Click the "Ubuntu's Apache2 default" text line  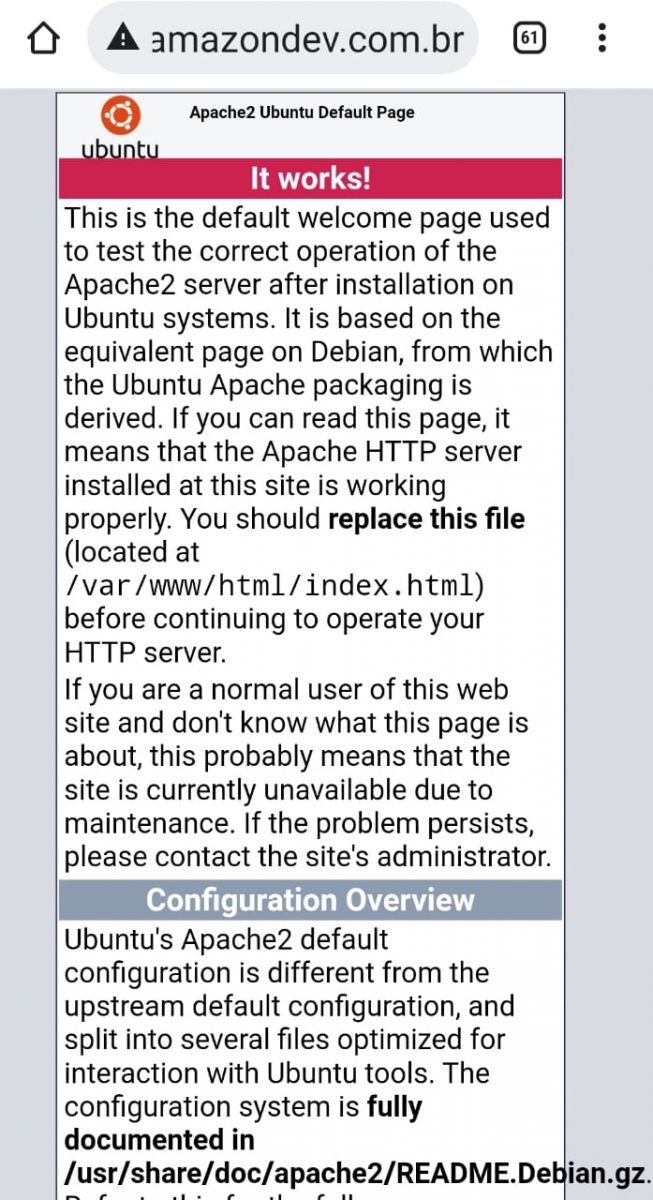226,940
